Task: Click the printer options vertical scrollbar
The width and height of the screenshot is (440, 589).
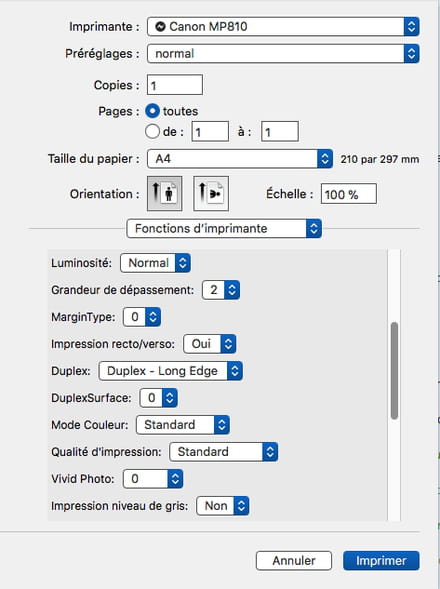Action: point(394,370)
